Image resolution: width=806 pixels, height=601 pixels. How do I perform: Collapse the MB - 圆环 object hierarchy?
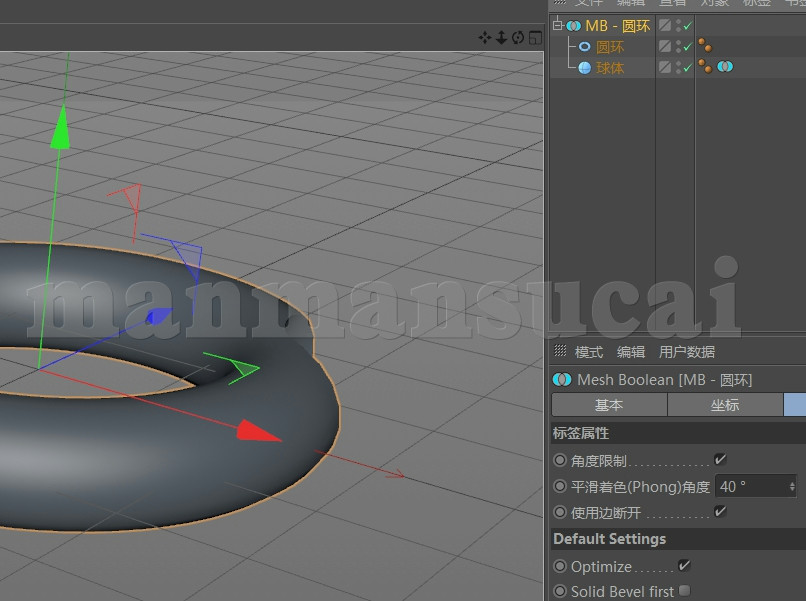557,24
